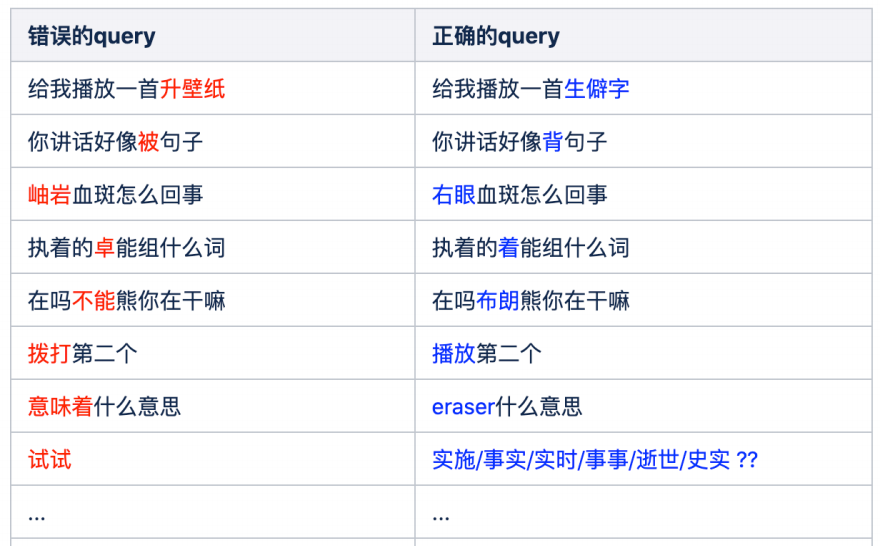
Task: Click the cell "播放第二个"
Action: coord(644,353)
